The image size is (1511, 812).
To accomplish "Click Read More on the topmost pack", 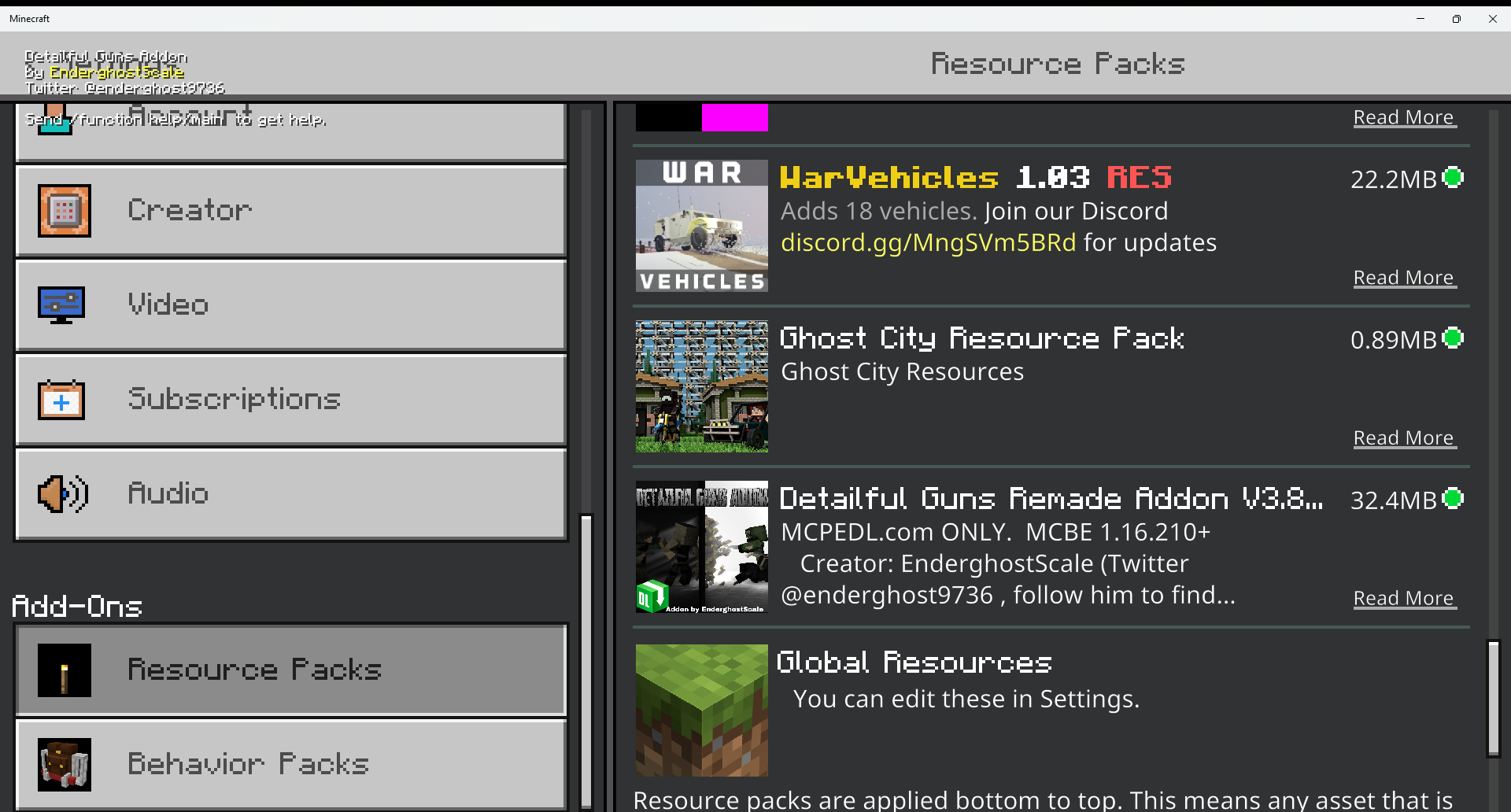I will point(1404,117).
